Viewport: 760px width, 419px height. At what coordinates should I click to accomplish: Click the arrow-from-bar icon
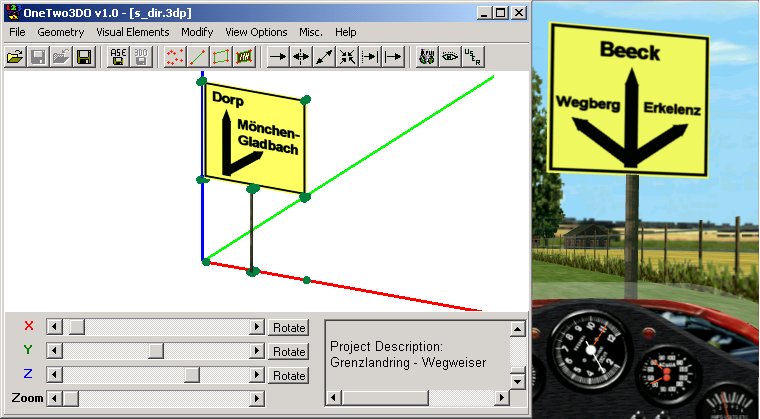point(394,57)
